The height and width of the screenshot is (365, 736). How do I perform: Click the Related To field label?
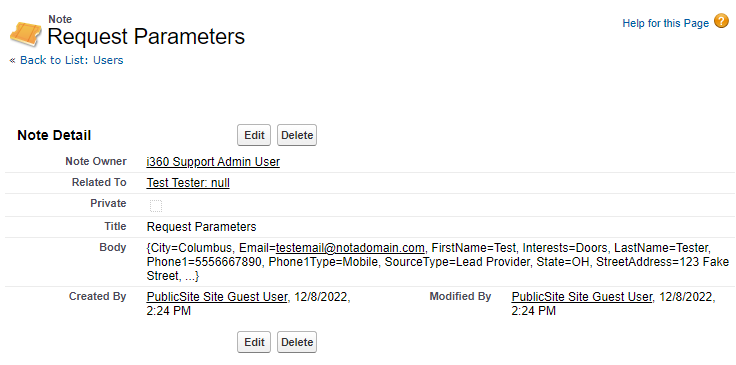pos(99,182)
